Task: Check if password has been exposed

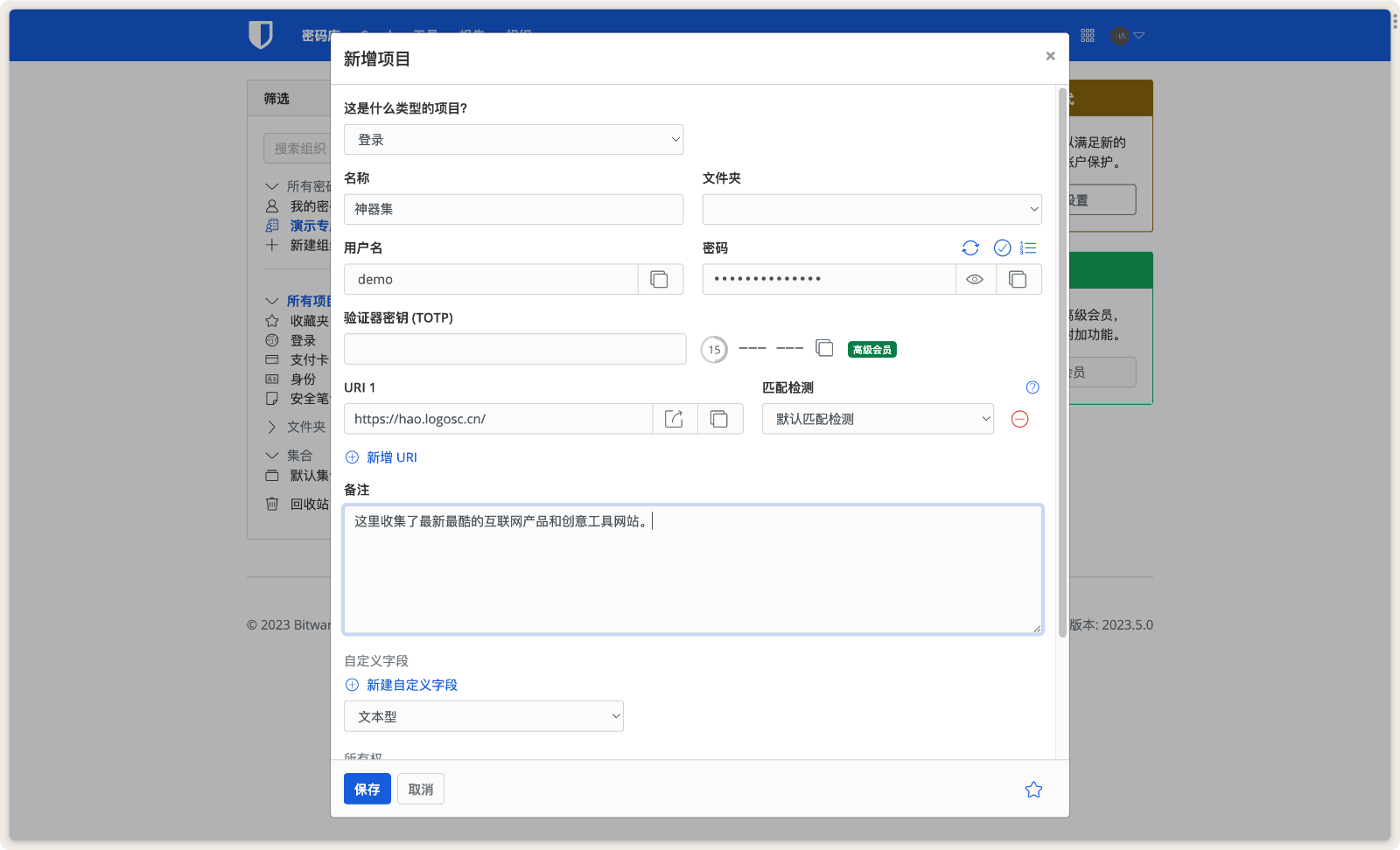Action: point(1002,247)
